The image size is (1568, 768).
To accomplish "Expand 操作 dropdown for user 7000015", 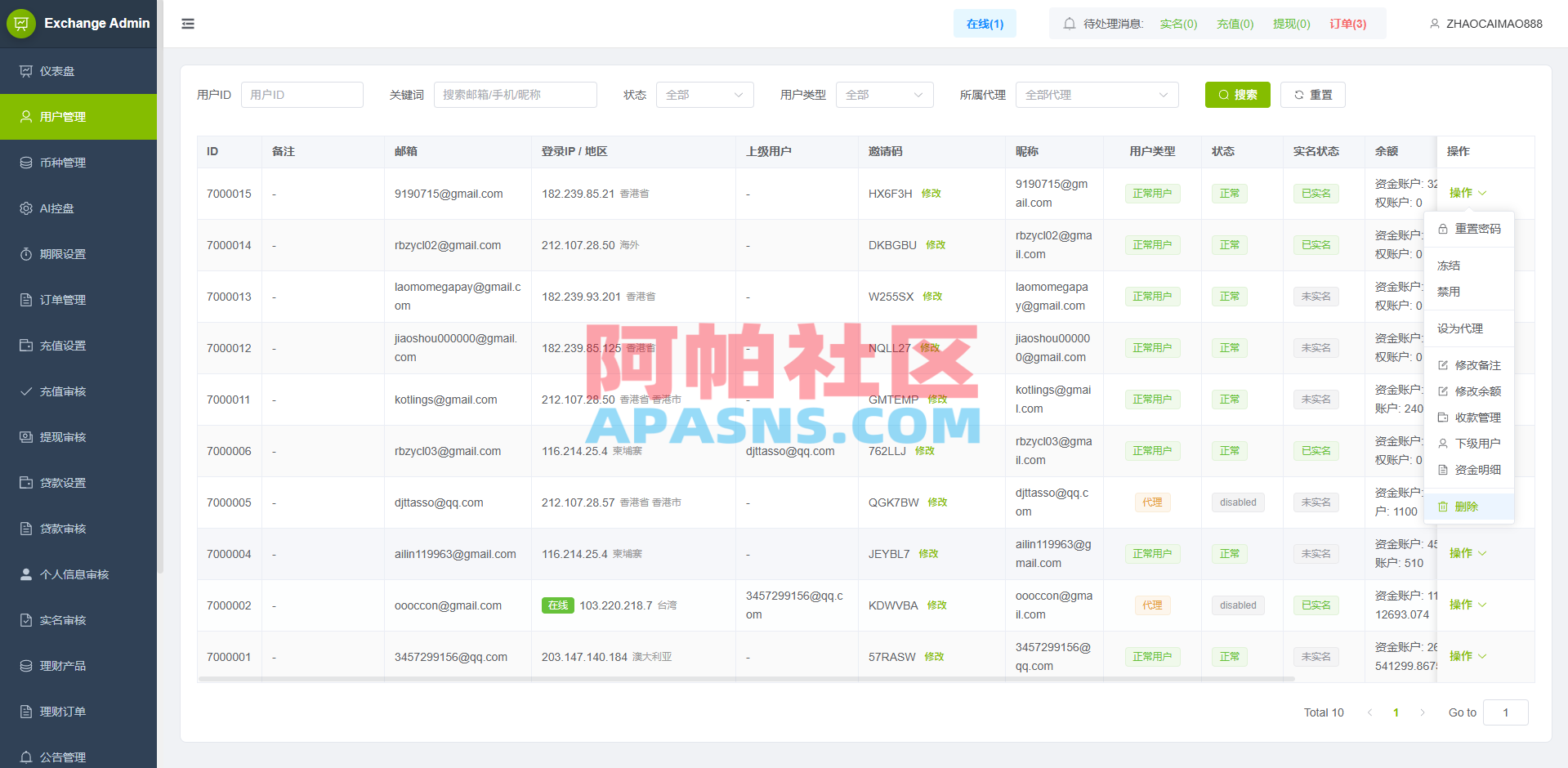I will click(x=1467, y=193).
